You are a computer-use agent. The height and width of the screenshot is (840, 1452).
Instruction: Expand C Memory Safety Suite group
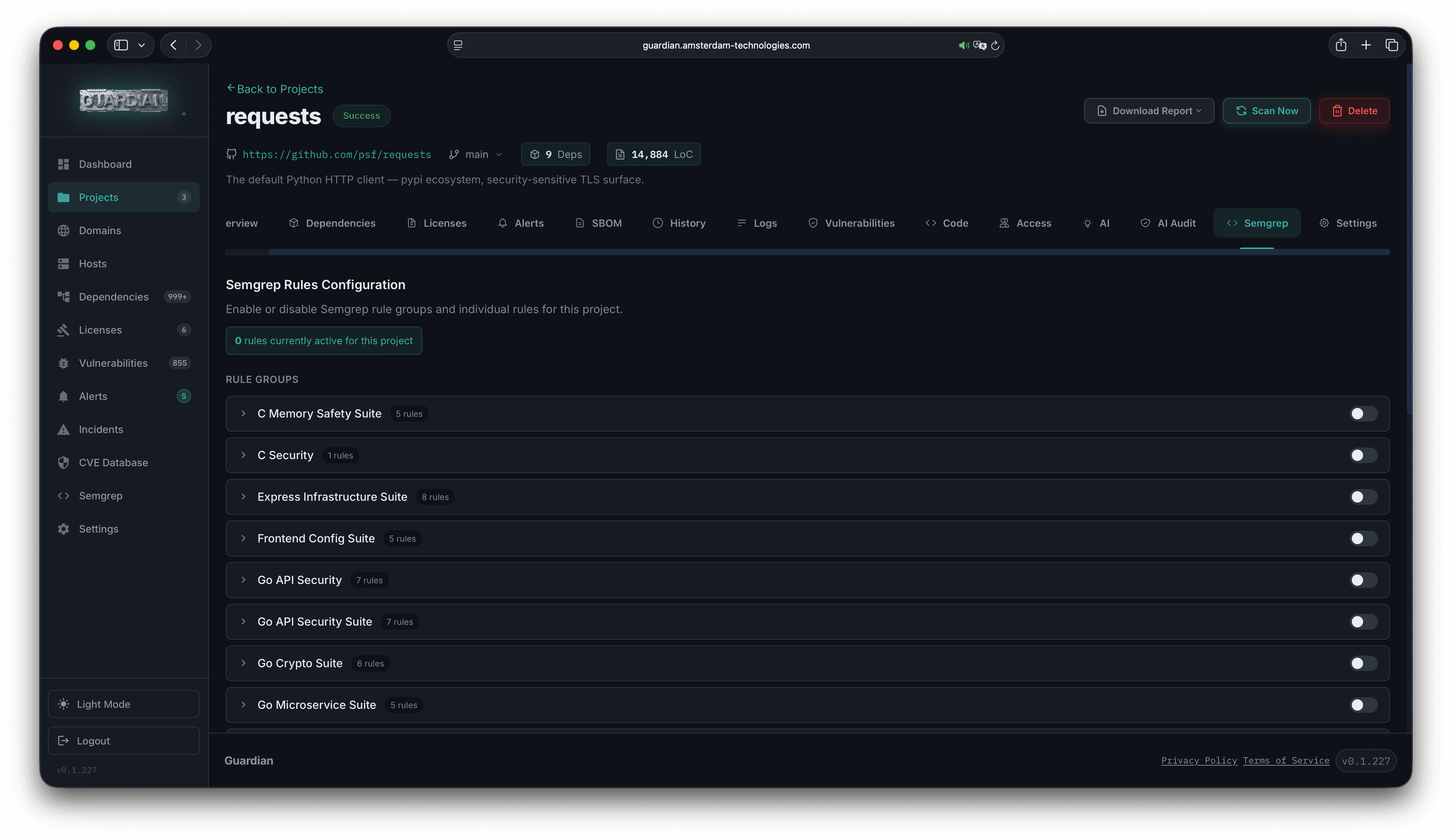pyautogui.click(x=243, y=414)
